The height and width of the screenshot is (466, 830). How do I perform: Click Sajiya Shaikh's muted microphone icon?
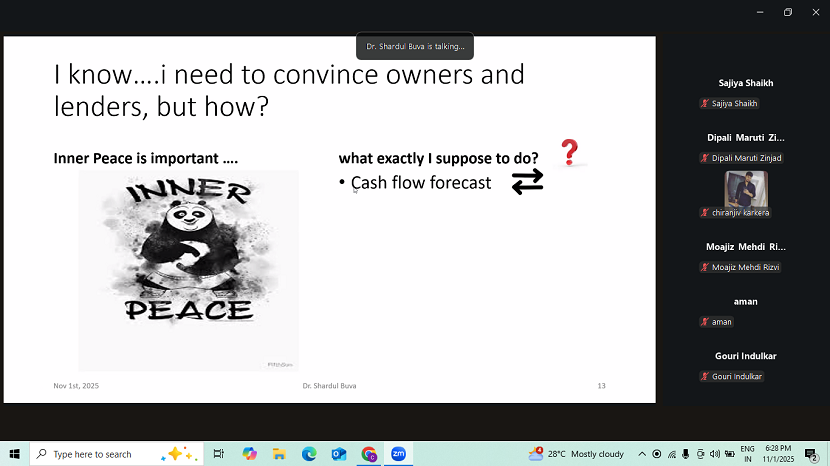click(705, 104)
